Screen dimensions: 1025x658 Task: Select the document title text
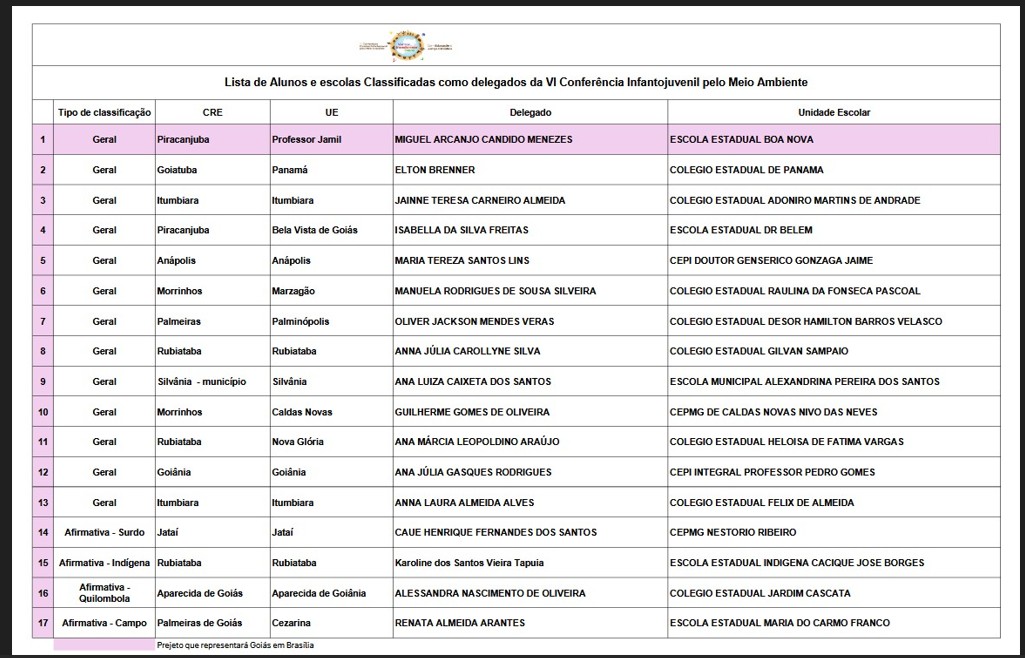(x=514, y=82)
